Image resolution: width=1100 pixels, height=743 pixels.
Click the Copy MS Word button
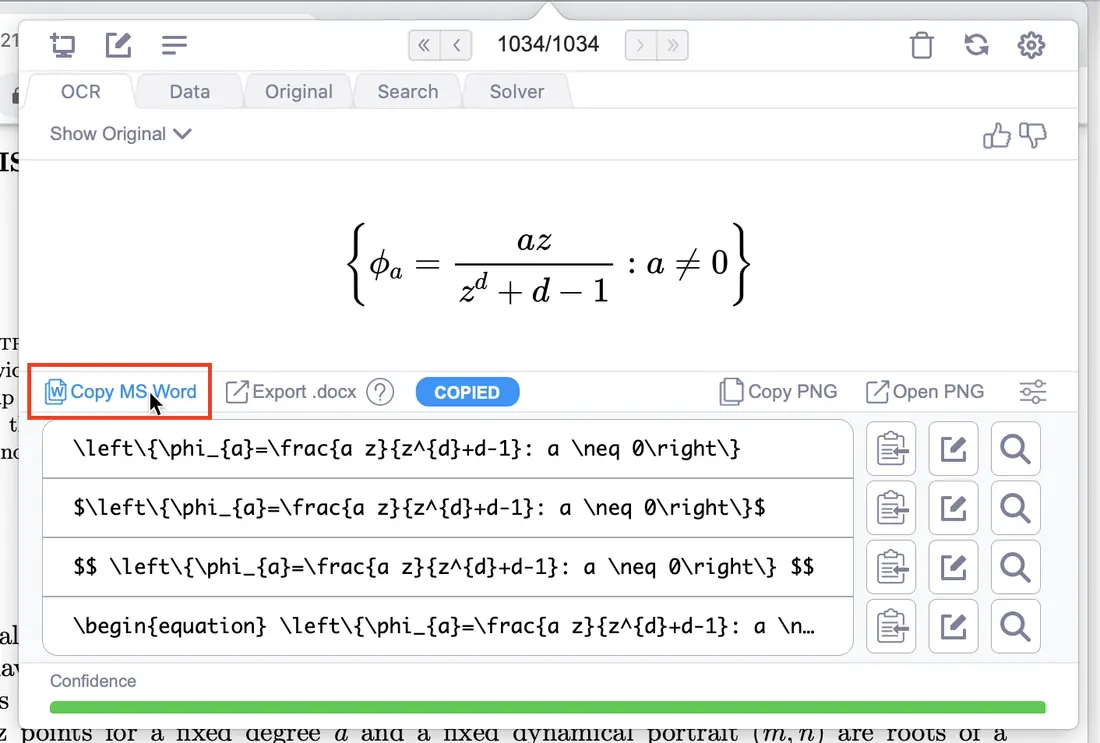tap(120, 391)
